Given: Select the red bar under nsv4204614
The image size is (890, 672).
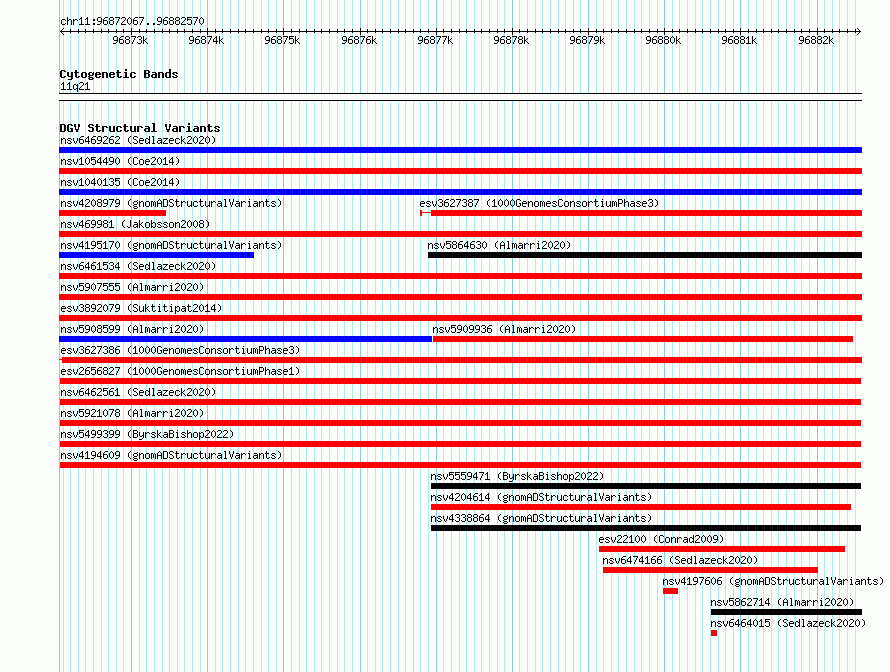Looking at the screenshot, I should coord(641,507).
